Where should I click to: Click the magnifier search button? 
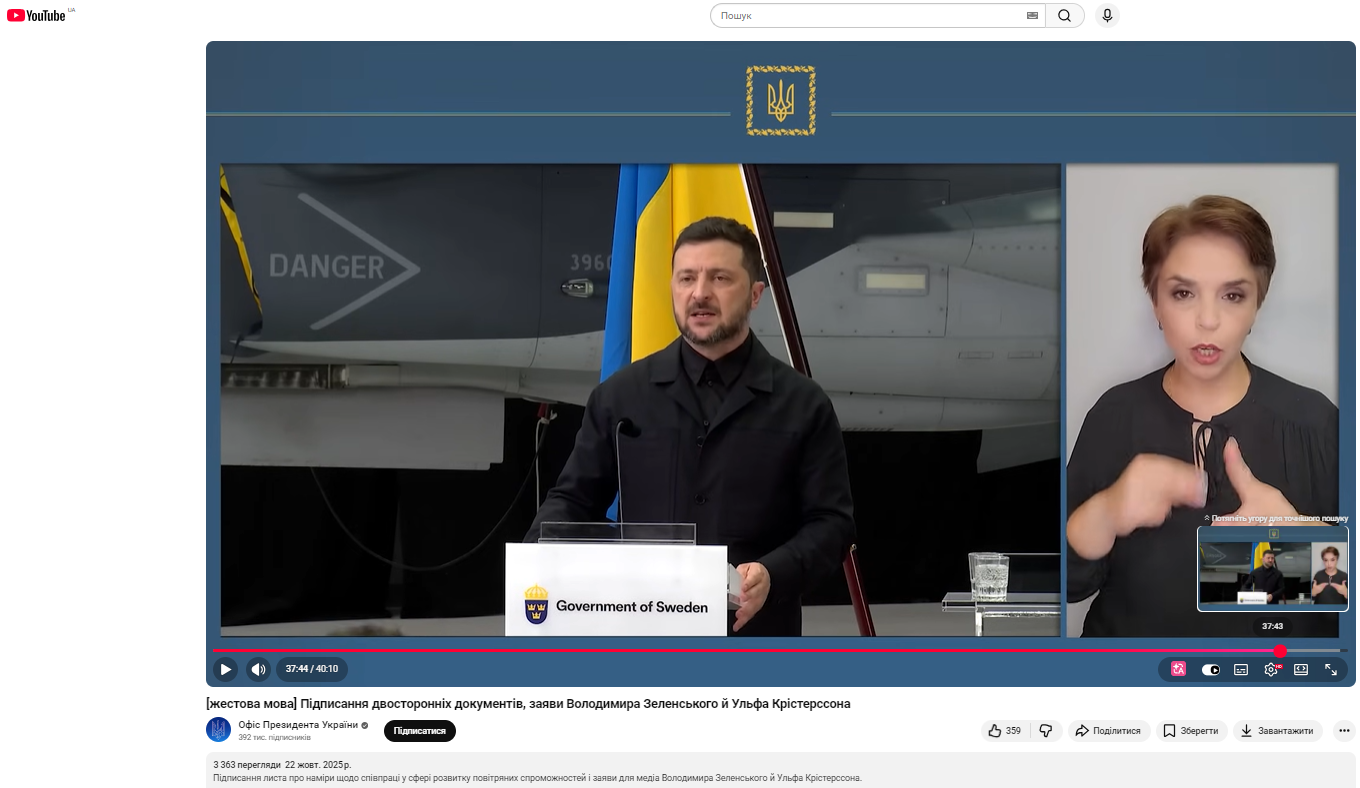pos(1065,16)
